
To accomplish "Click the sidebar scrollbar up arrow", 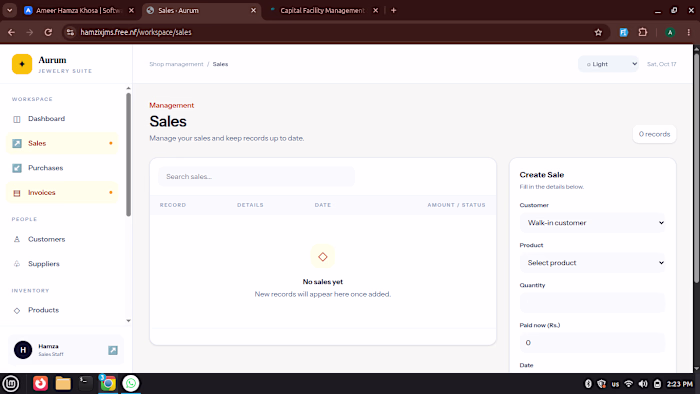I will [x=129, y=88].
